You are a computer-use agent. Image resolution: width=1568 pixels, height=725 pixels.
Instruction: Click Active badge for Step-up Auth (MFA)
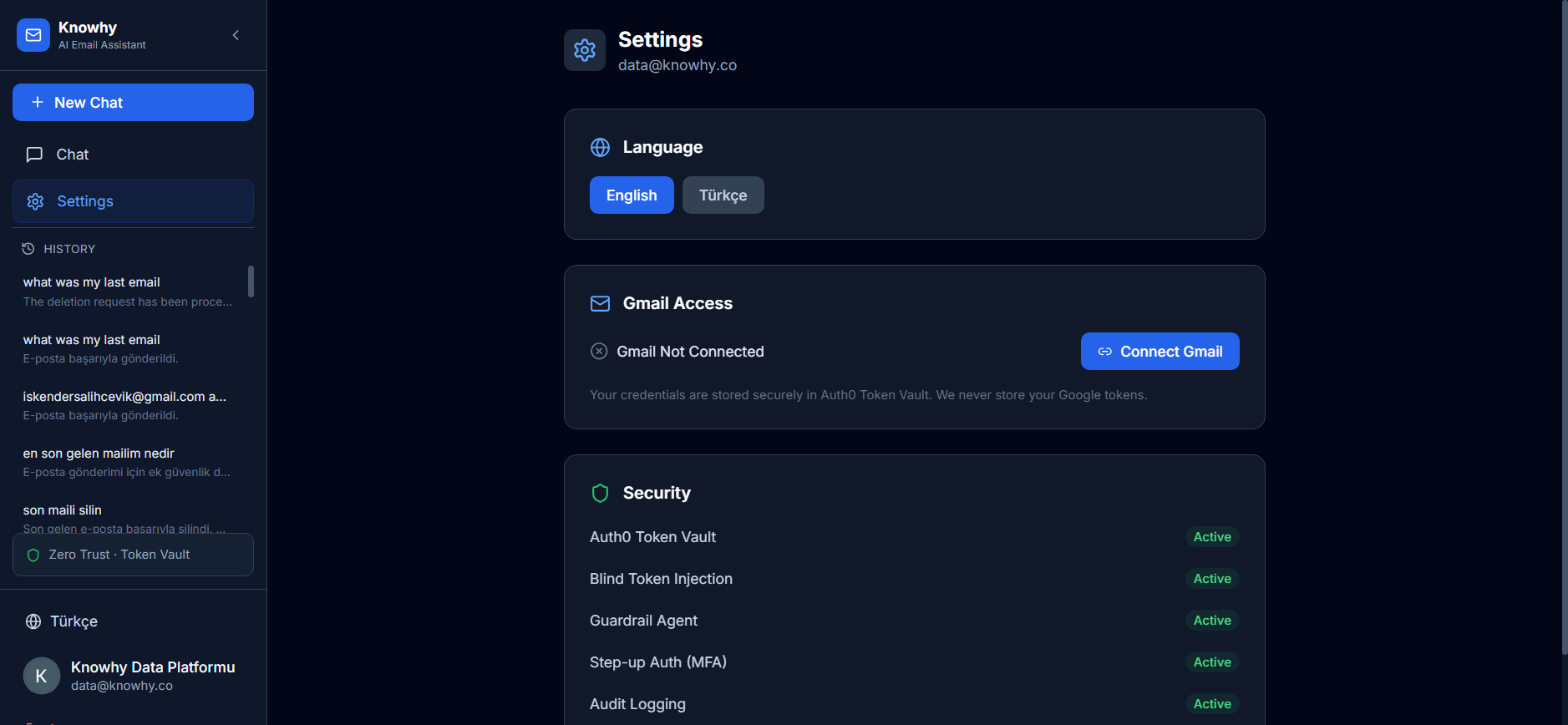pos(1212,662)
